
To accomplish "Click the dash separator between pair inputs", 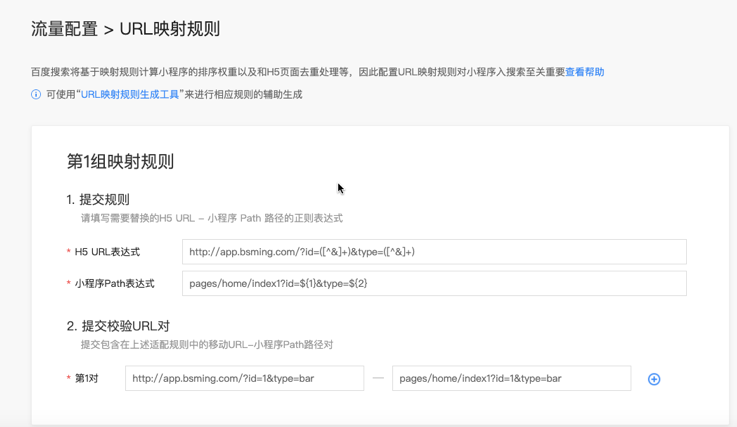I will [x=378, y=378].
